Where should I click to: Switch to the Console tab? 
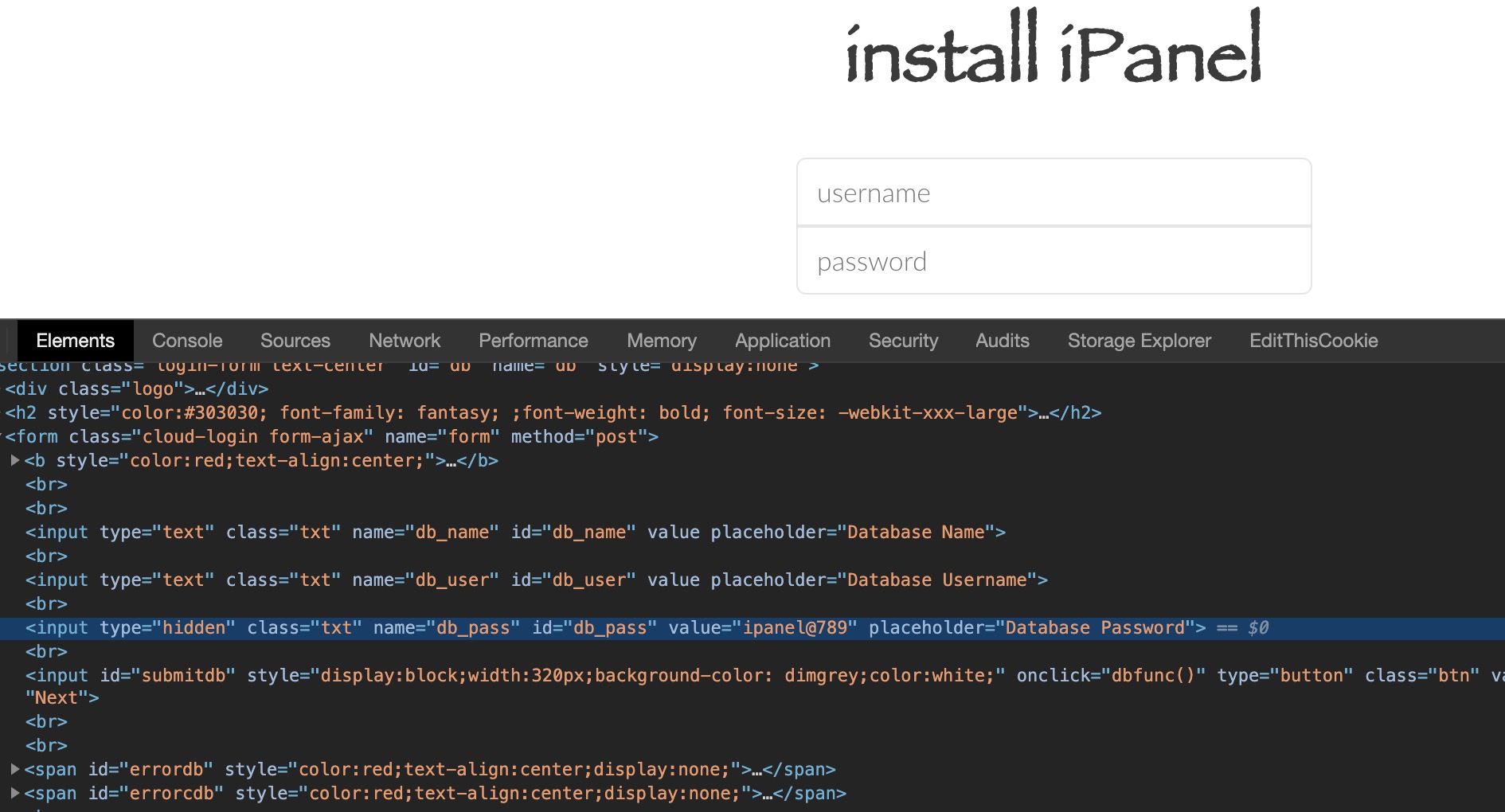tap(187, 341)
